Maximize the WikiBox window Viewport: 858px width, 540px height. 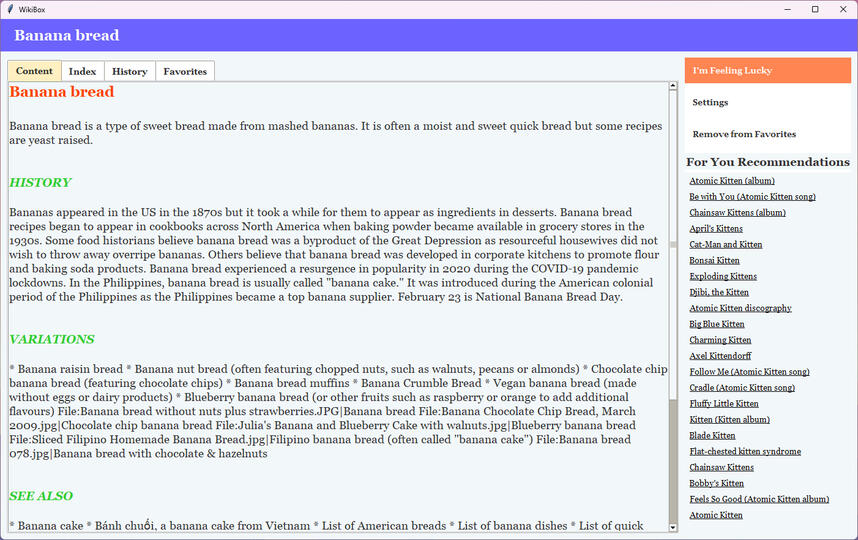coord(815,9)
